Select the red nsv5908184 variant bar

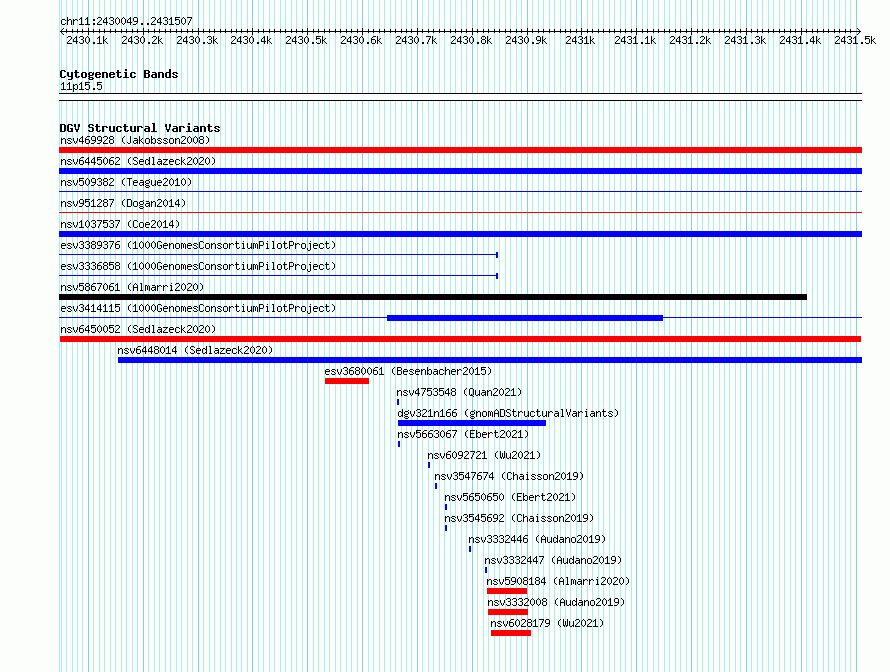pos(507,591)
